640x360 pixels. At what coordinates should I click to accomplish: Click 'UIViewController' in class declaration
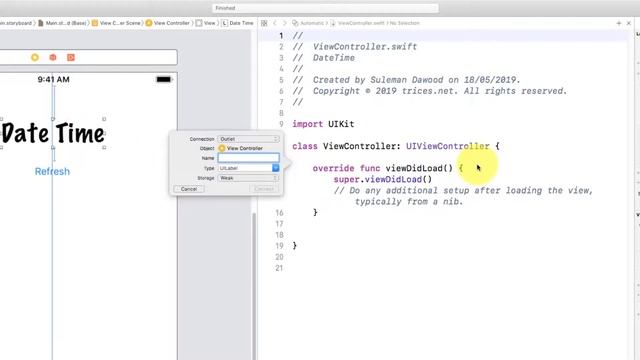pos(447,146)
